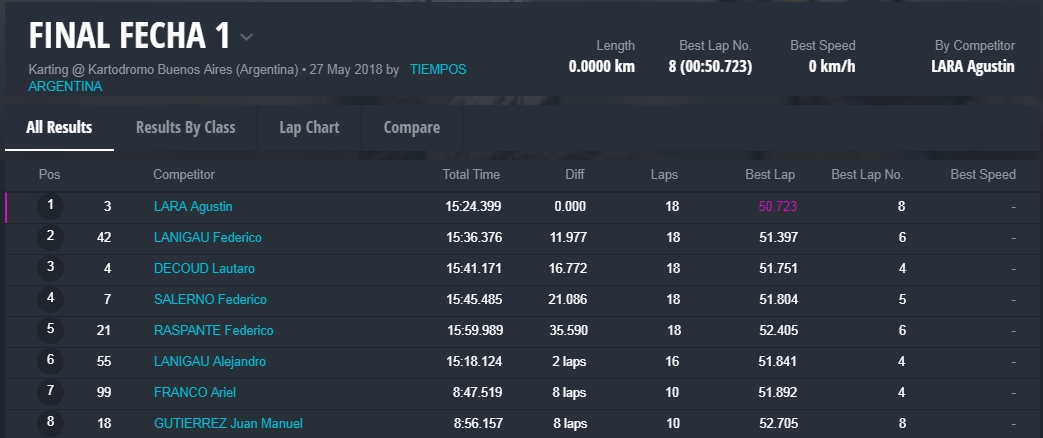Expand the FINAL FECHA 1 dropdown chevron
Screen dimensions: 1043x438
pyautogui.click(x=247, y=38)
